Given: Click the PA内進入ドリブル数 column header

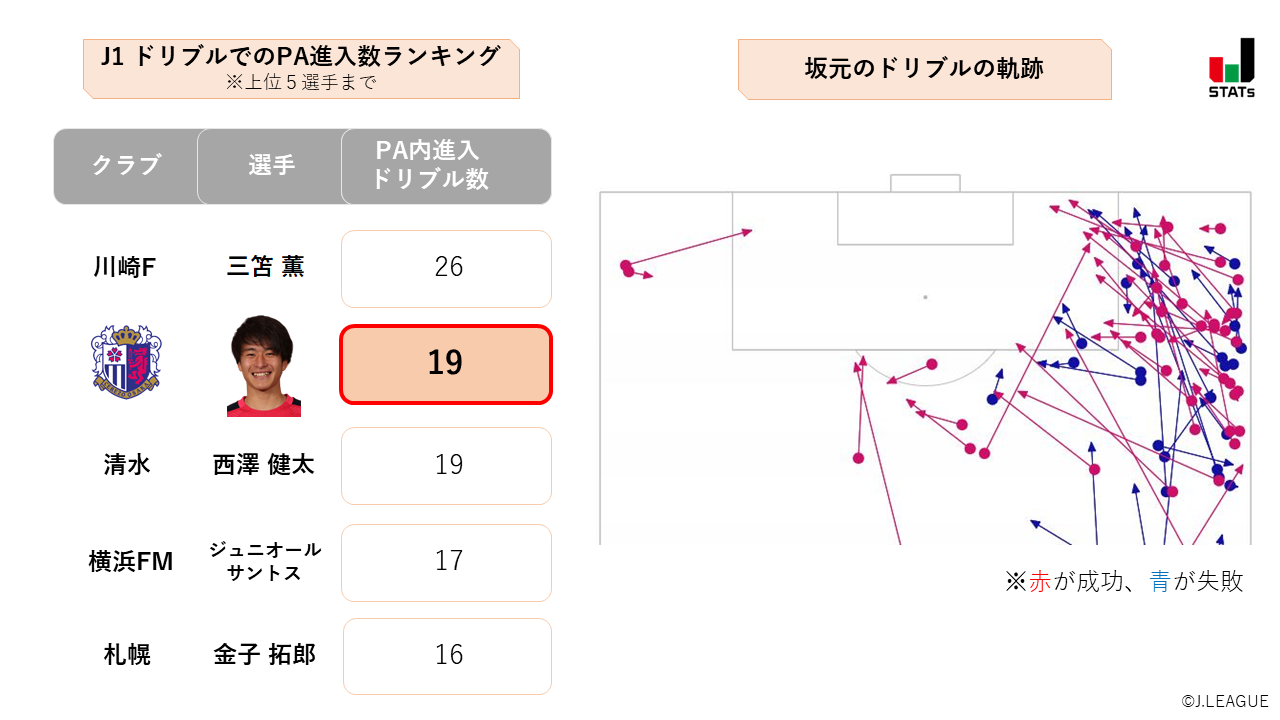Looking at the screenshot, I should click(446, 166).
